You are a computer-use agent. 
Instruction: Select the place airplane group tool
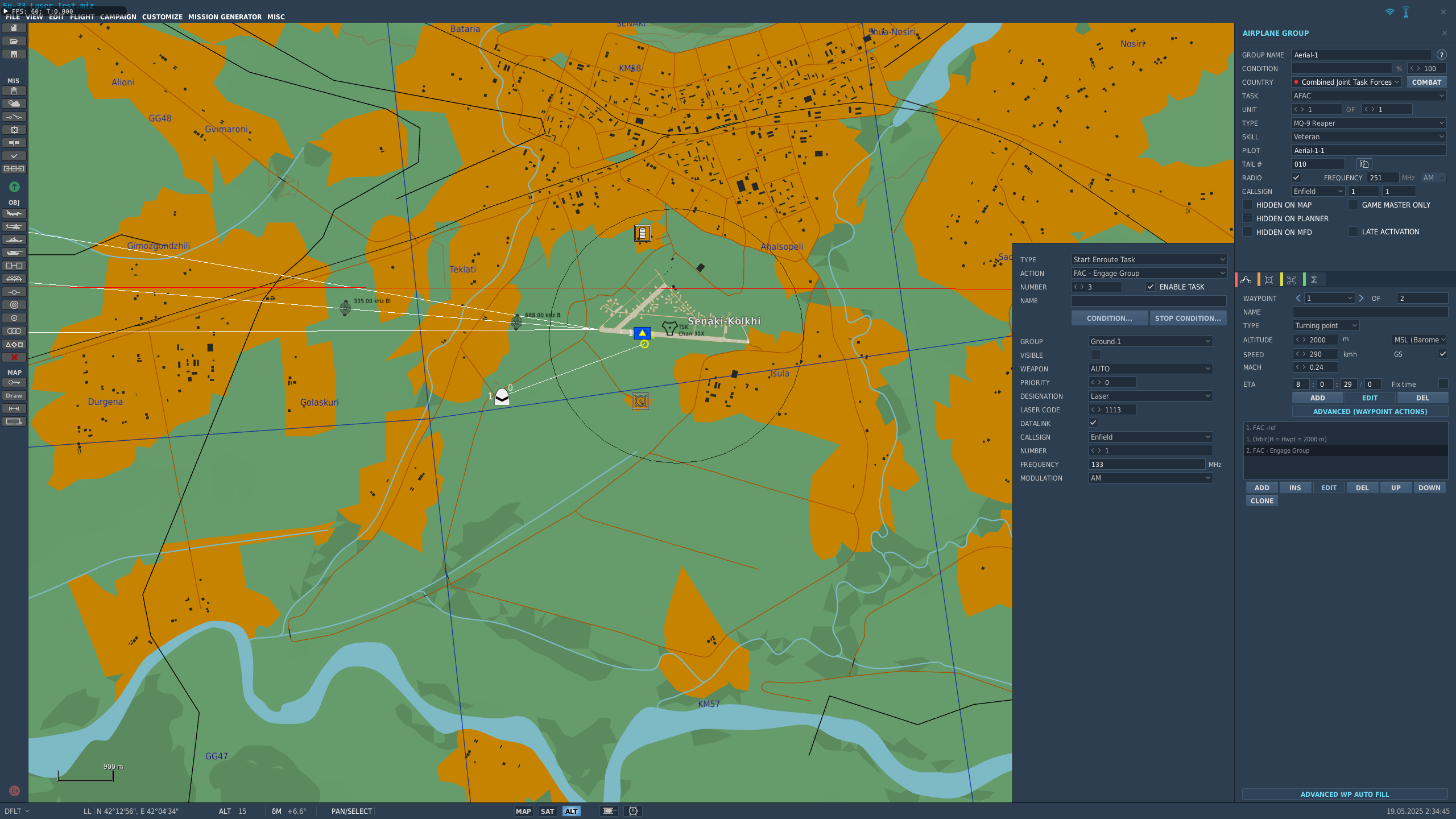pyautogui.click(x=14, y=213)
